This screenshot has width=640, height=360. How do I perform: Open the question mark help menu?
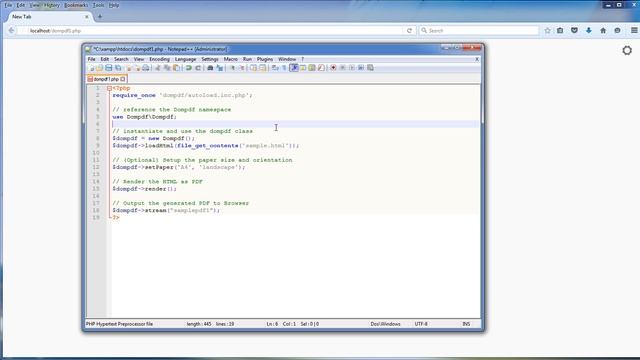point(302,59)
